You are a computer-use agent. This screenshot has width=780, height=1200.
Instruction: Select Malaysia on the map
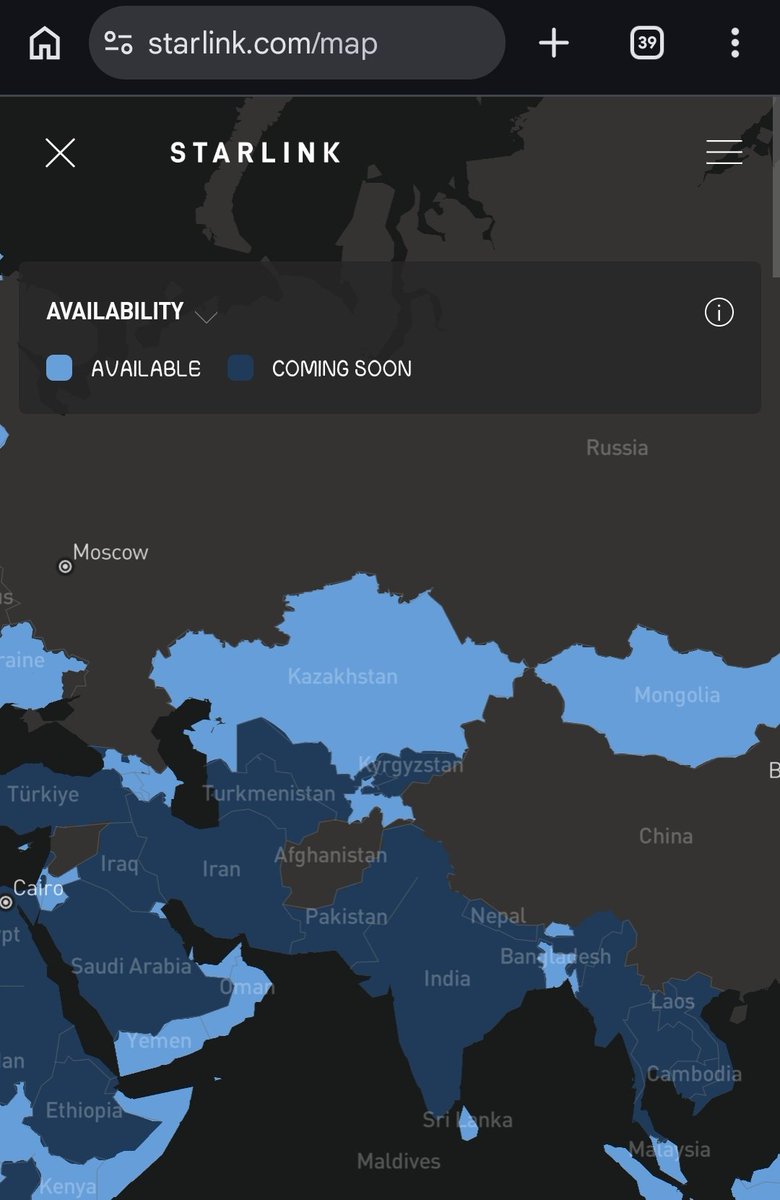coord(670,1150)
